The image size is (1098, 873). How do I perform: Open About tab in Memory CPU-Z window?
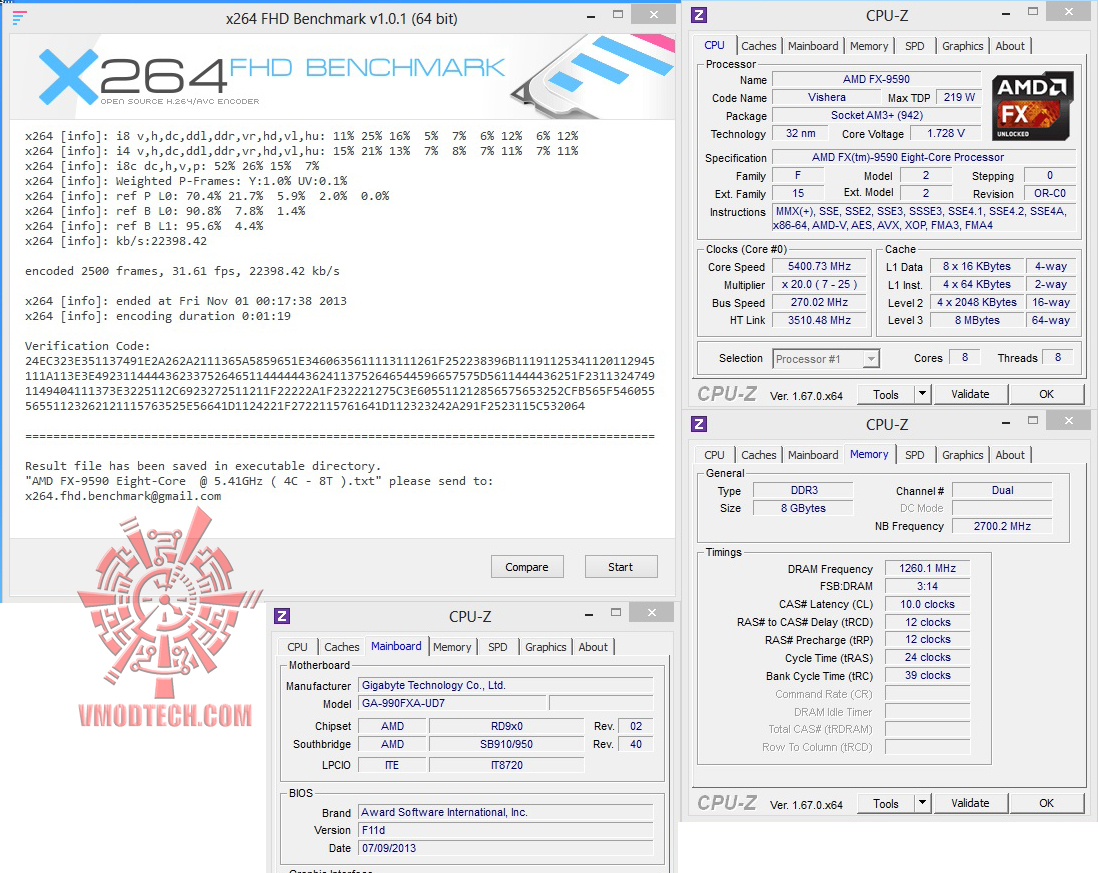(x=1010, y=455)
